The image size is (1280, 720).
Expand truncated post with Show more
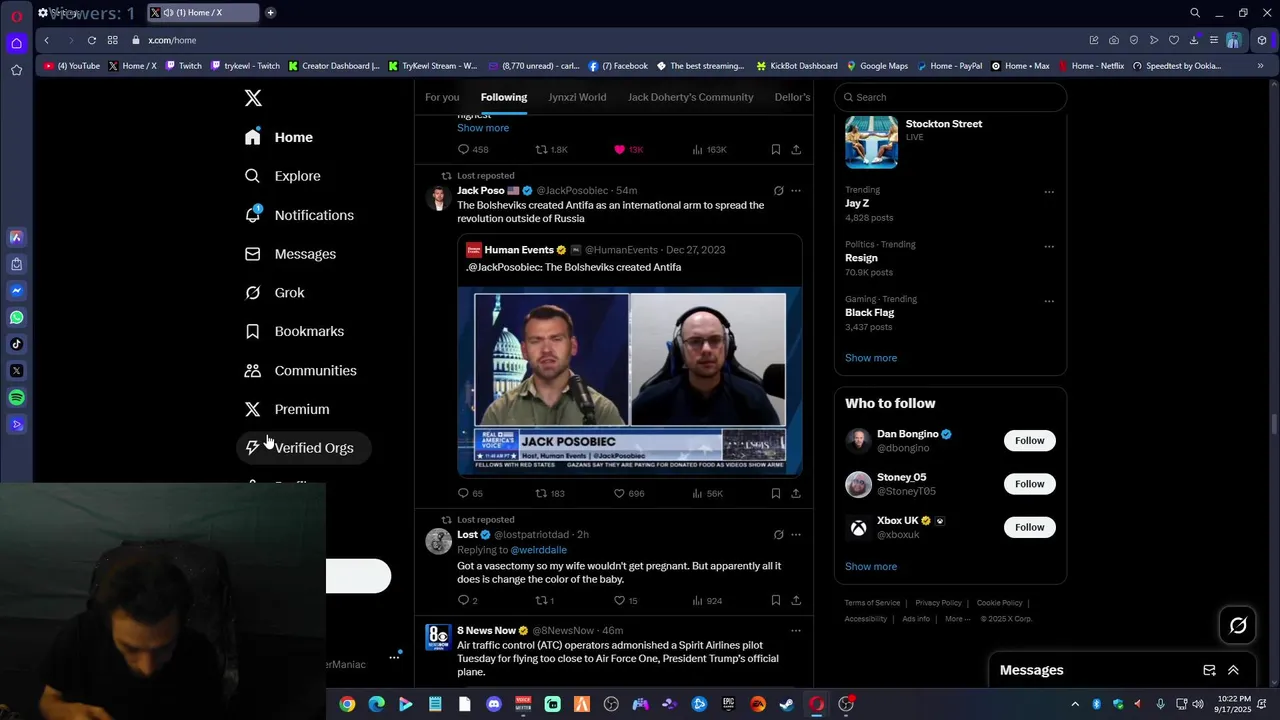(483, 128)
